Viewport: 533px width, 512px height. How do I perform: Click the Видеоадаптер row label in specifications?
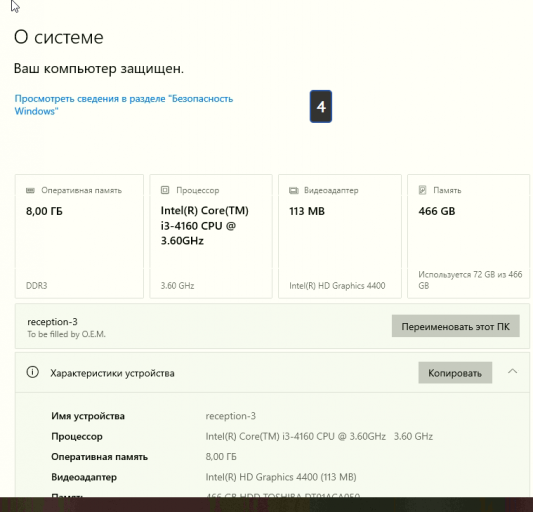84,477
